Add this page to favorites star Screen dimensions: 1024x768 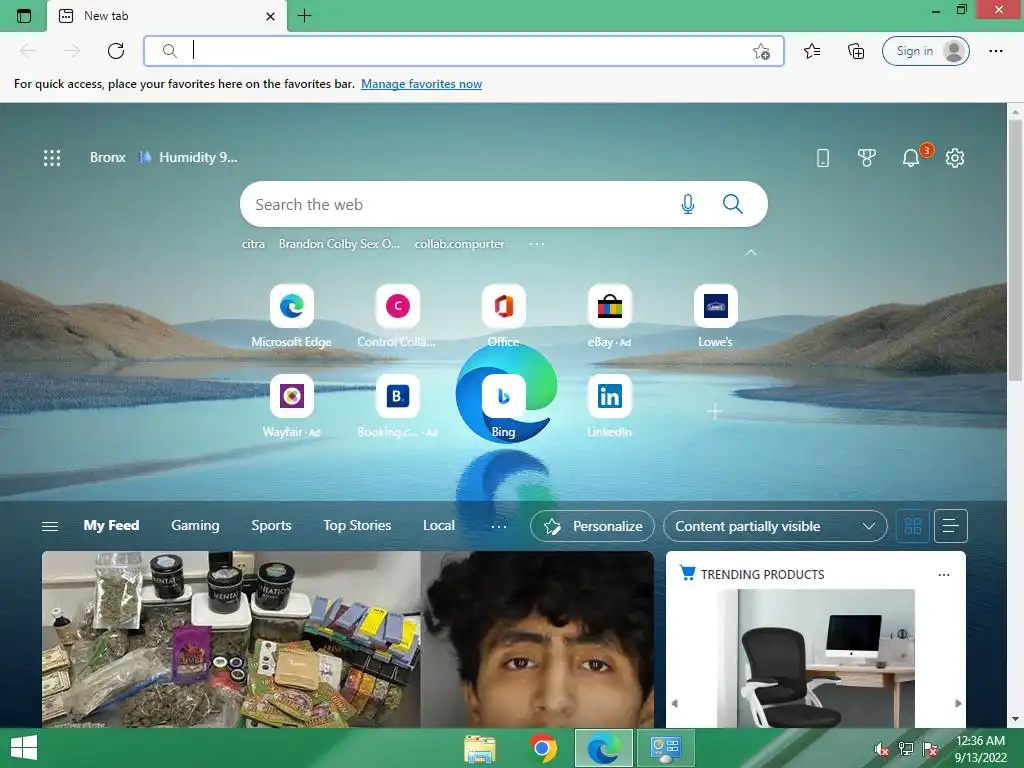761,51
